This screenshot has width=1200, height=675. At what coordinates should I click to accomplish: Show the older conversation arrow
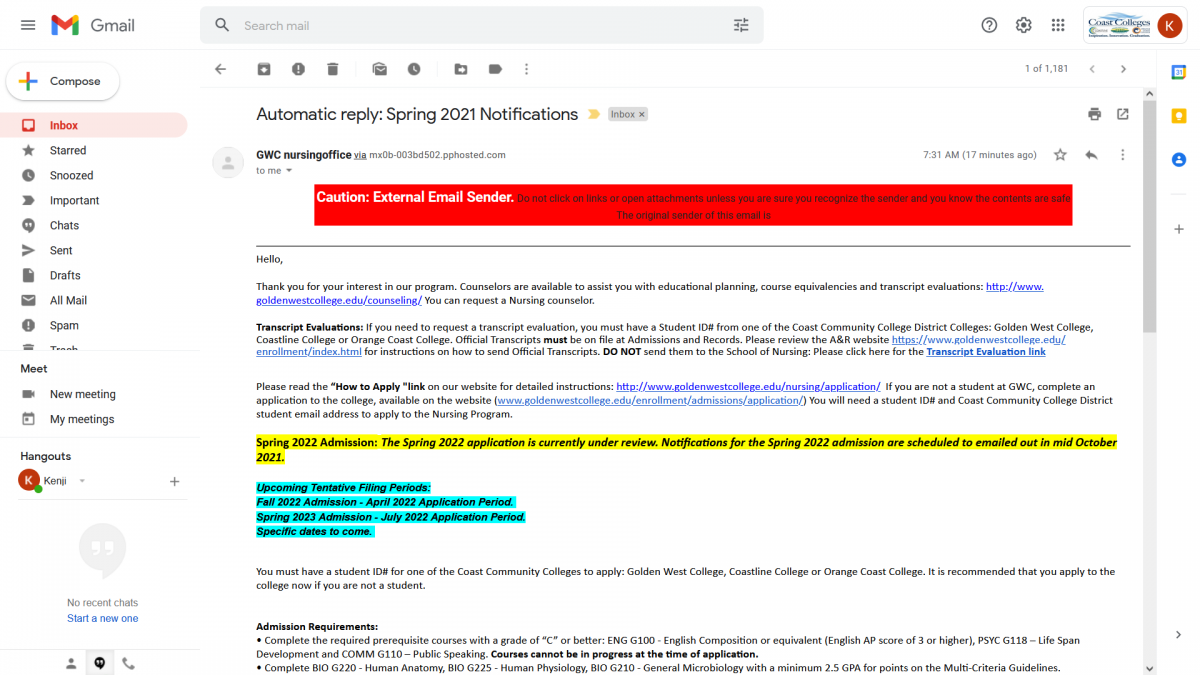(1123, 69)
